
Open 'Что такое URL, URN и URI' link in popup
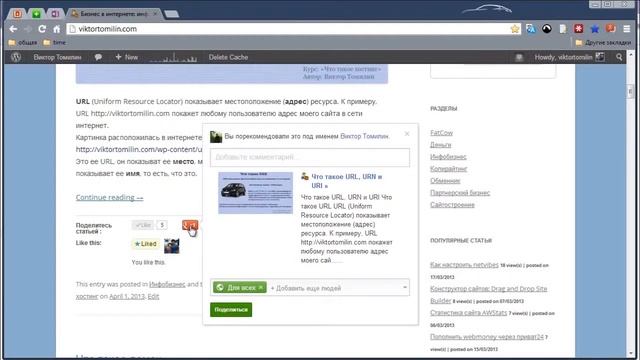347,181
